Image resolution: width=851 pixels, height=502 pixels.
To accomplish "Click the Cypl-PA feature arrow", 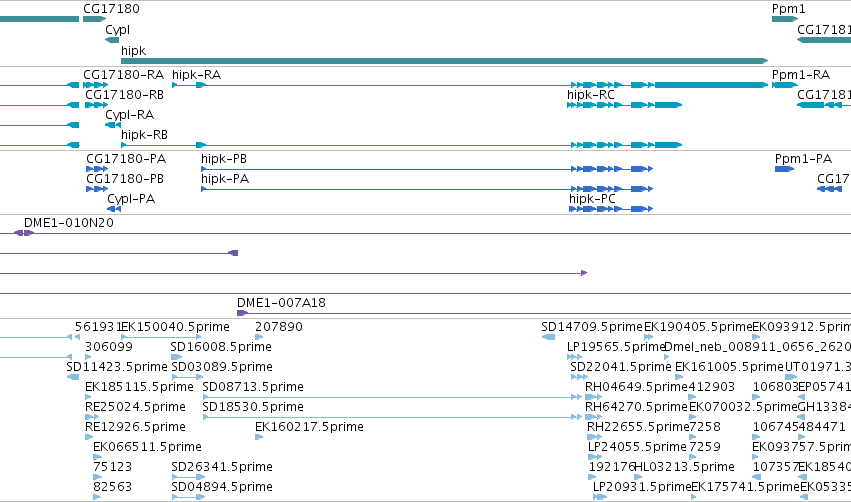I will point(114,209).
